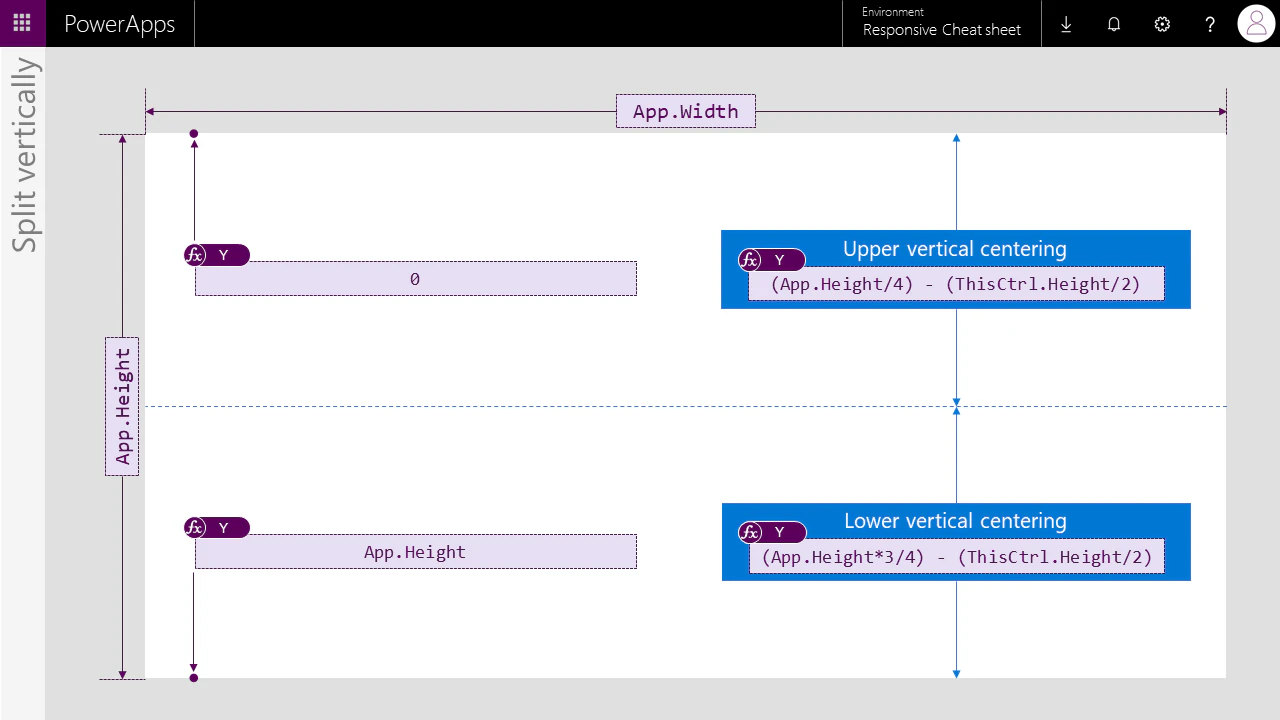The width and height of the screenshot is (1280, 720).
Task: Click the Lower vertical centering title
Action: (955, 521)
